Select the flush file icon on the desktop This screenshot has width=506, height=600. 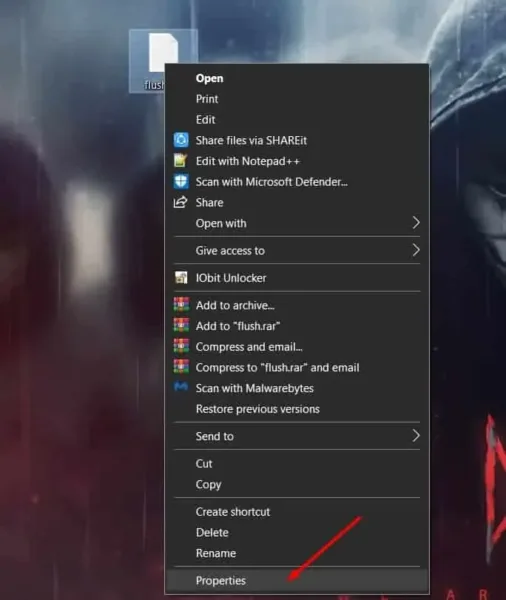[163, 52]
